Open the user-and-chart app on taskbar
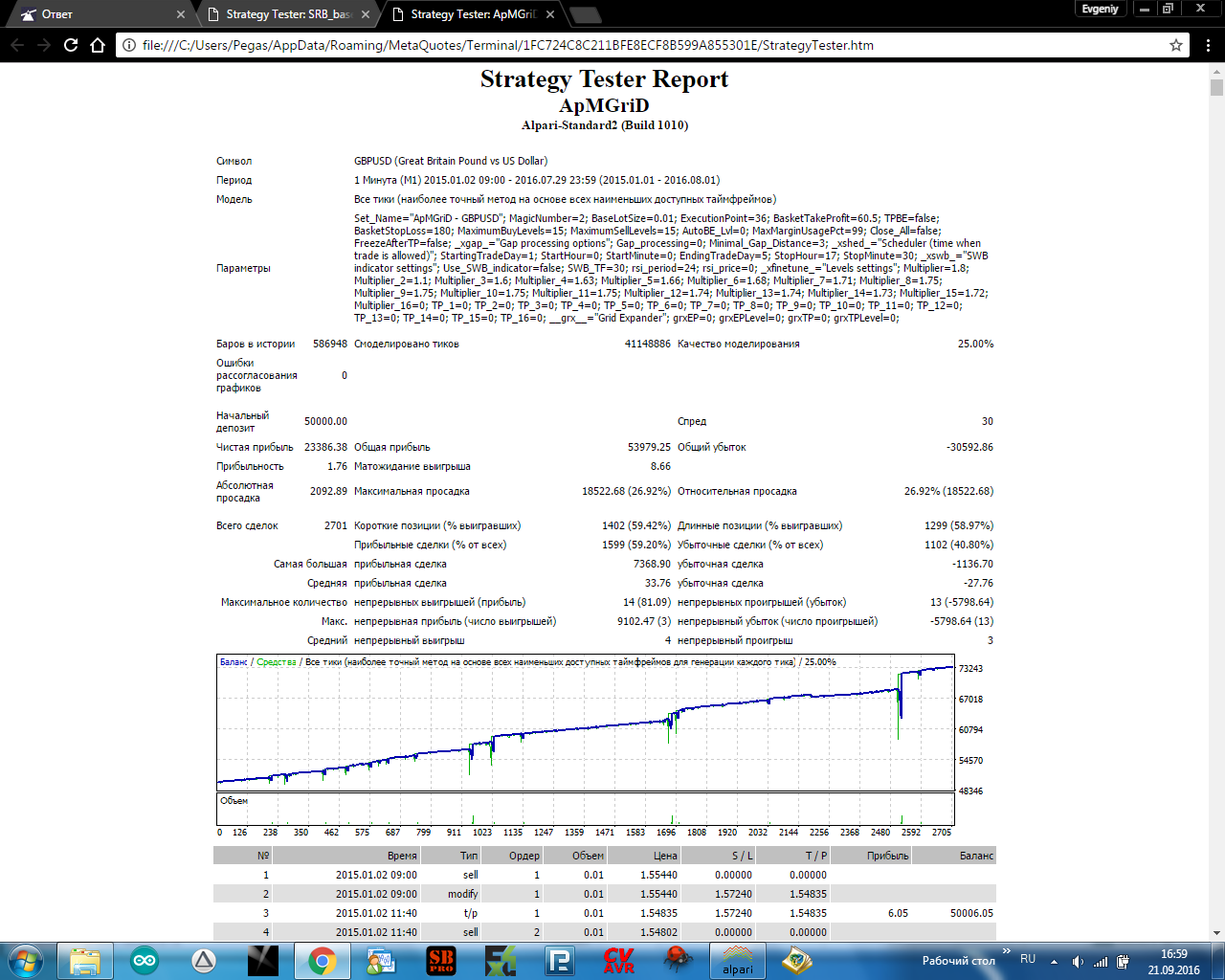The height and width of the screenshot is (980, 1225). pyautogui.click(x=381, y=960)
